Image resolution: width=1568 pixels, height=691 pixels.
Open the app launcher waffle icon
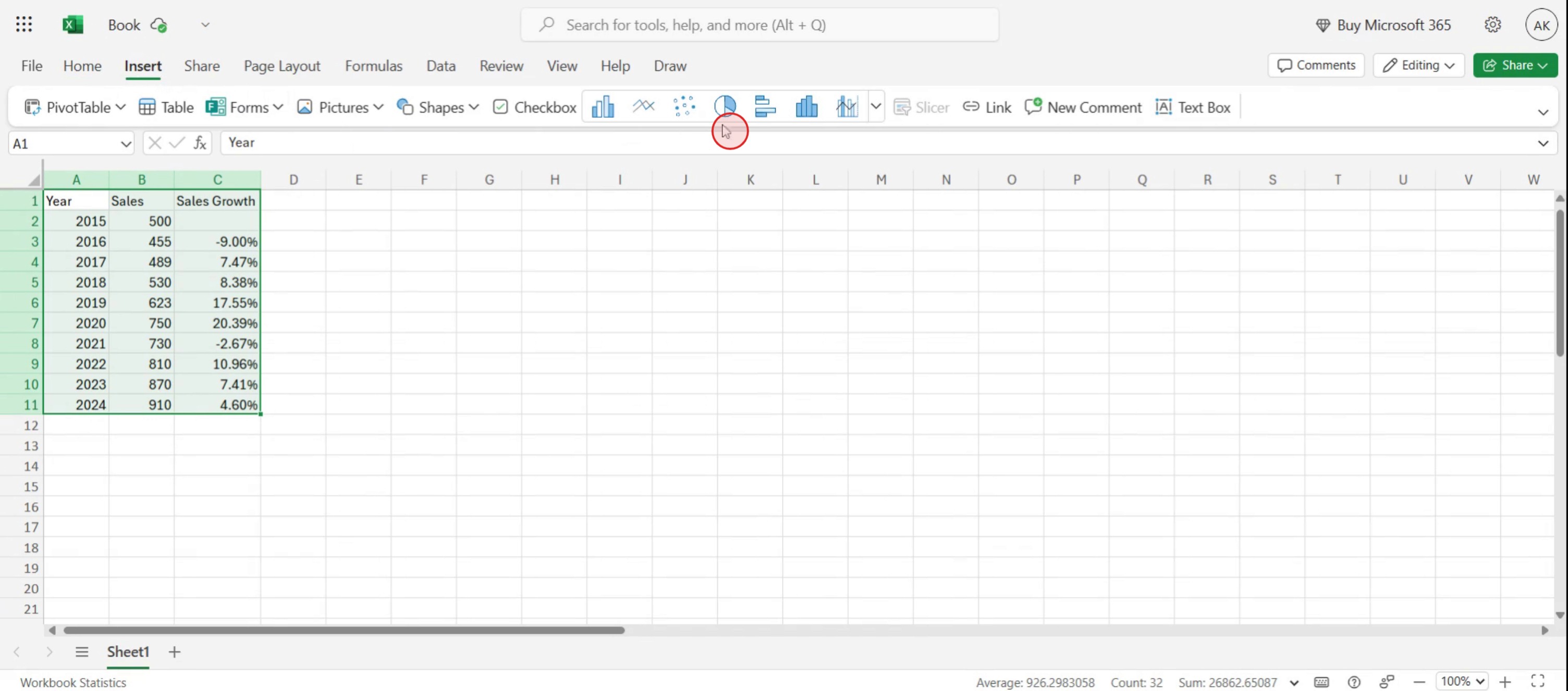24,25
